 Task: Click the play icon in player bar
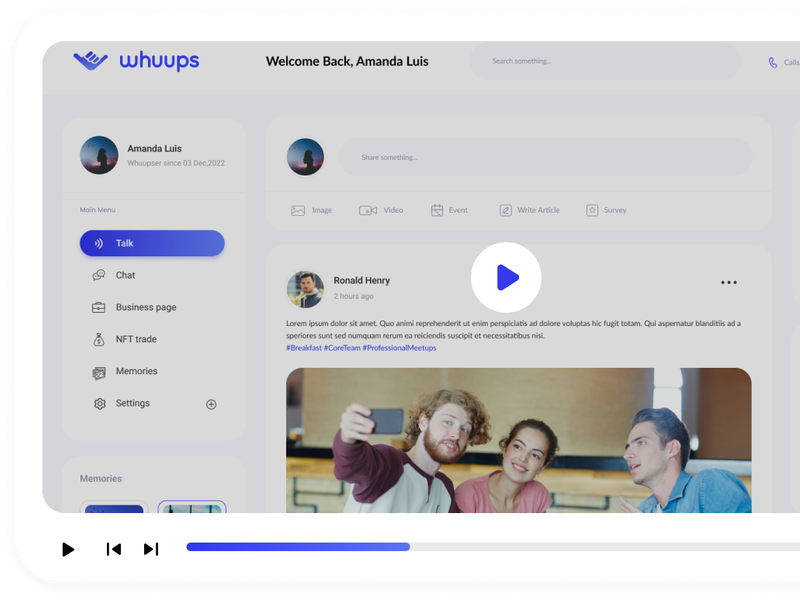click(x=68, y=549)
